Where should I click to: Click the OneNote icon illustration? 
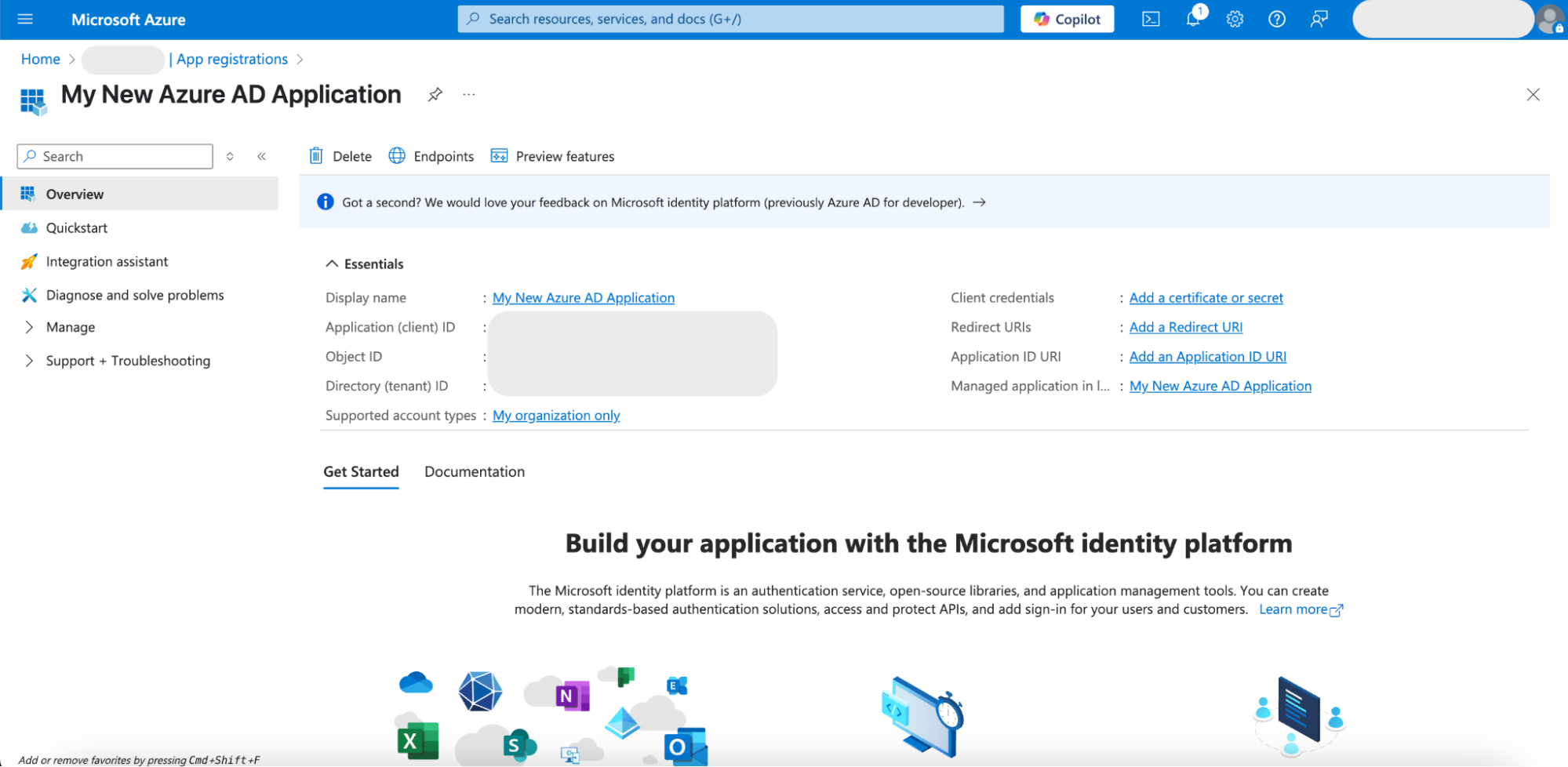click(x=572, y=696)
